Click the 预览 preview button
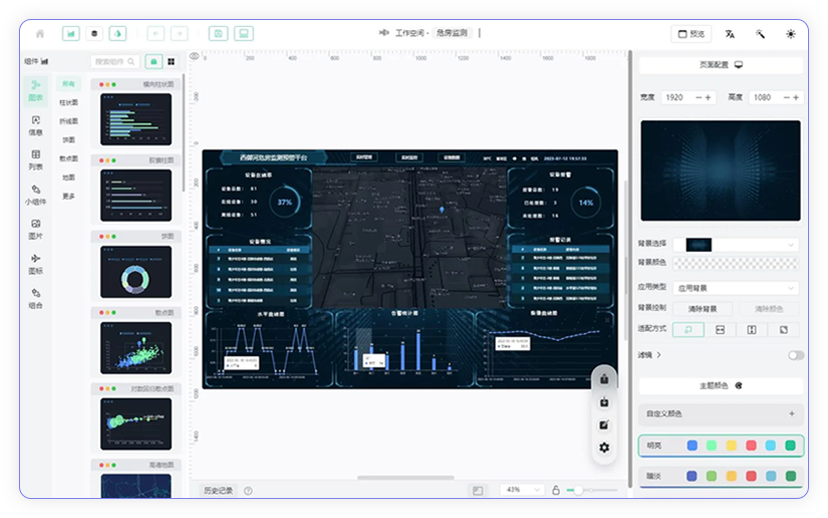 [691, 33]
